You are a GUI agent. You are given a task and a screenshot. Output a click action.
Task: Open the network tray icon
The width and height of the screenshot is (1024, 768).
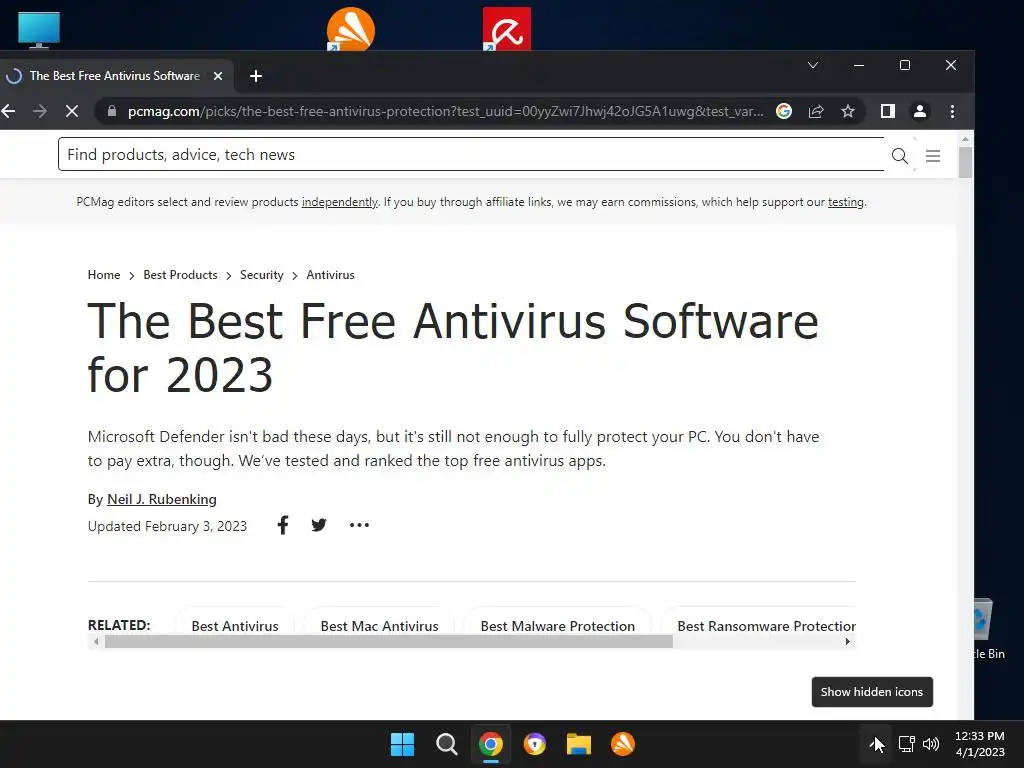(906, 744)
